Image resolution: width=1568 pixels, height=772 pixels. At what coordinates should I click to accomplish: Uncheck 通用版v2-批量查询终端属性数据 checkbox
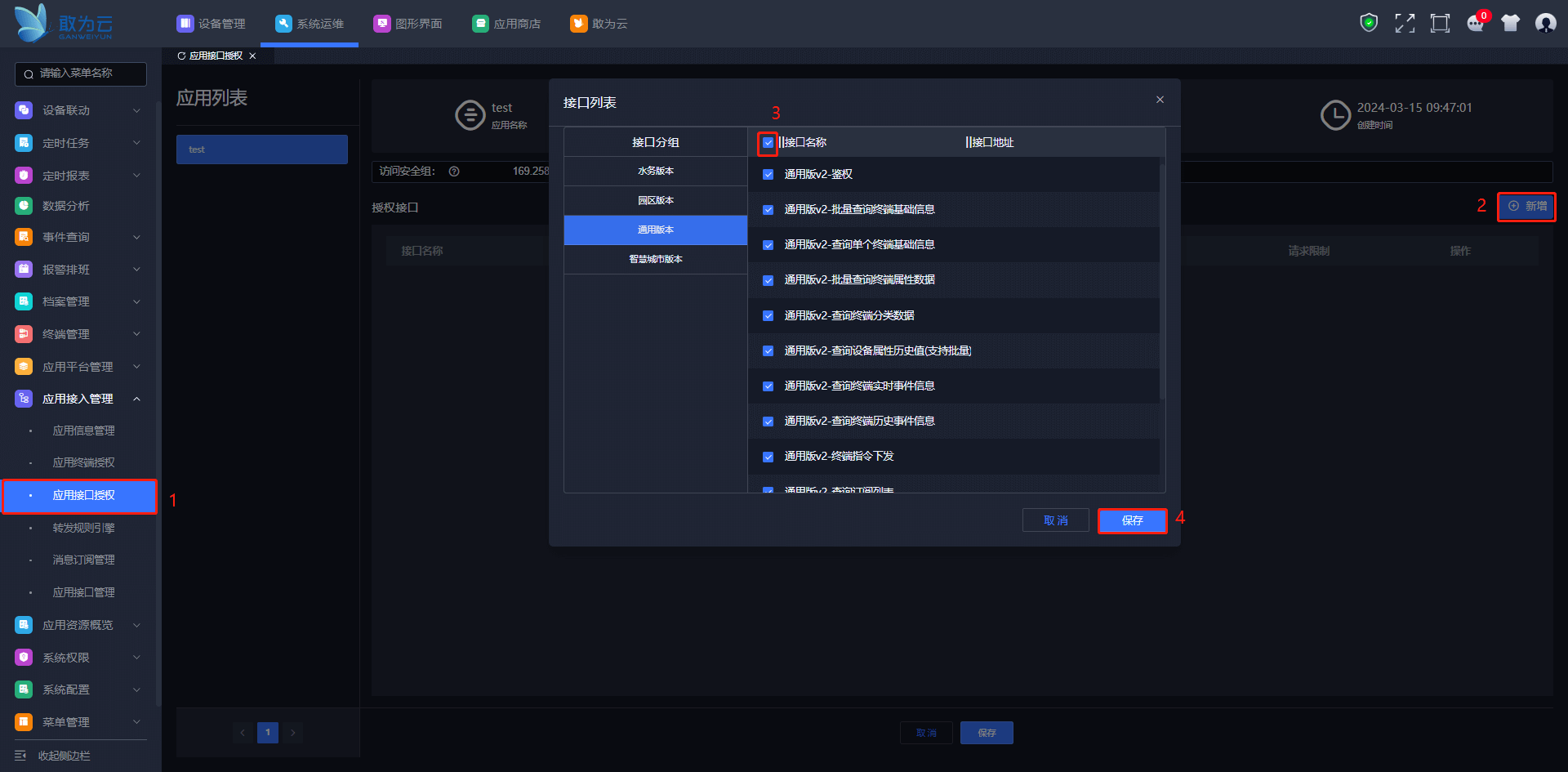pyautogui.click(x=768, y=280)
